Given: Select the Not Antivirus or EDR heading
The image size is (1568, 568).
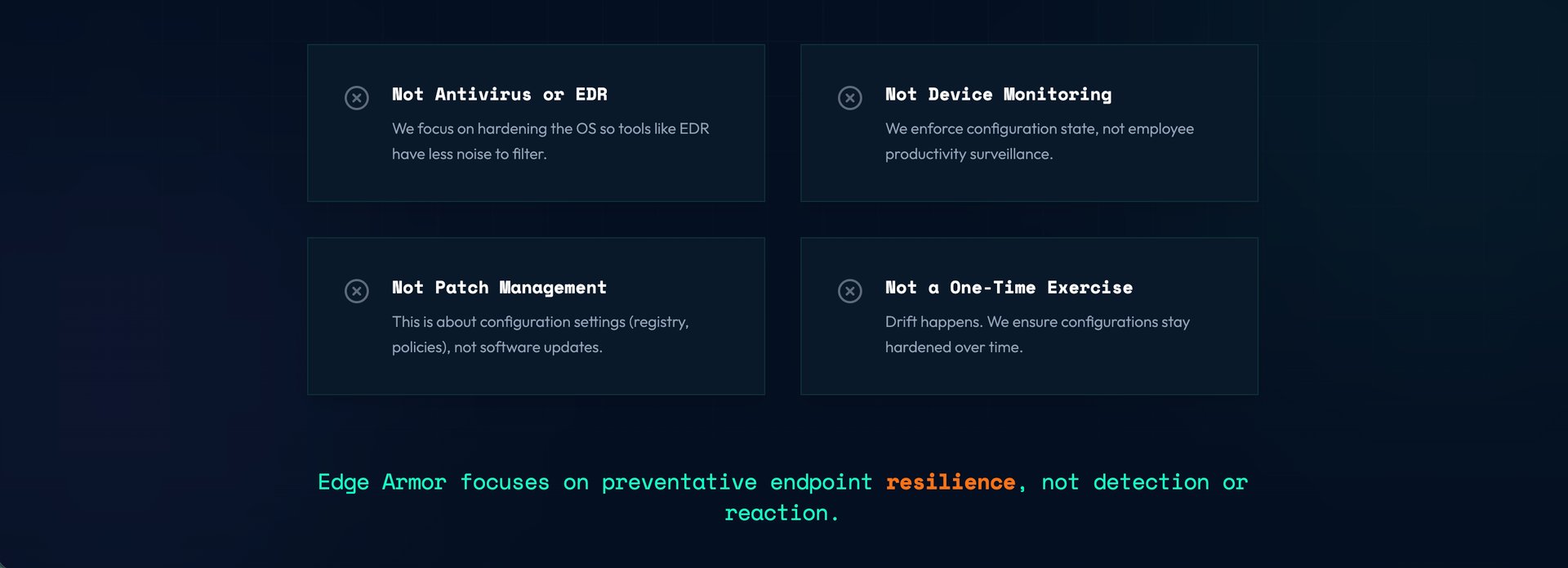Looking at the screenshot, I should coord(500,95).
